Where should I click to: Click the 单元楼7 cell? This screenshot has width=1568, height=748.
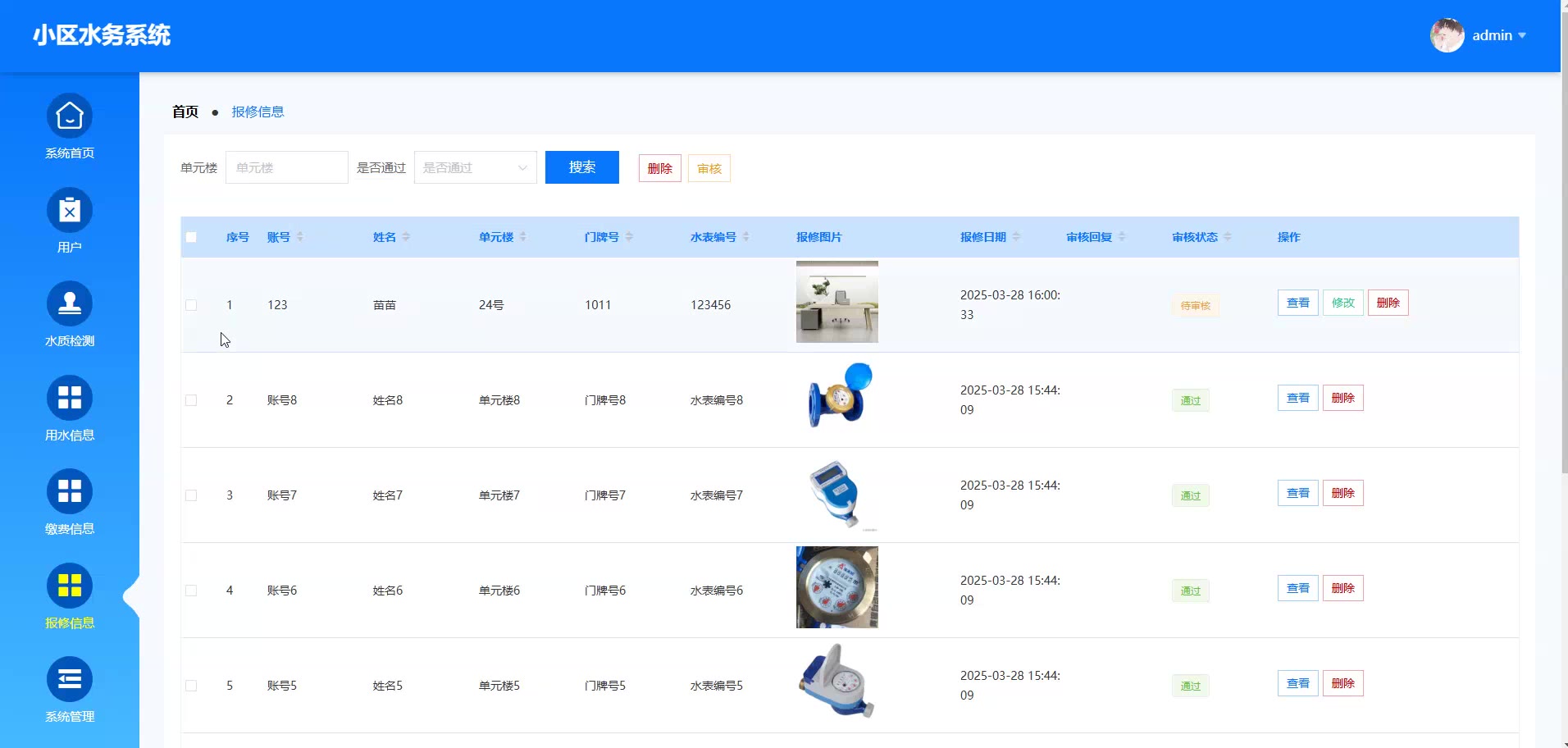[x=499, y=495]
